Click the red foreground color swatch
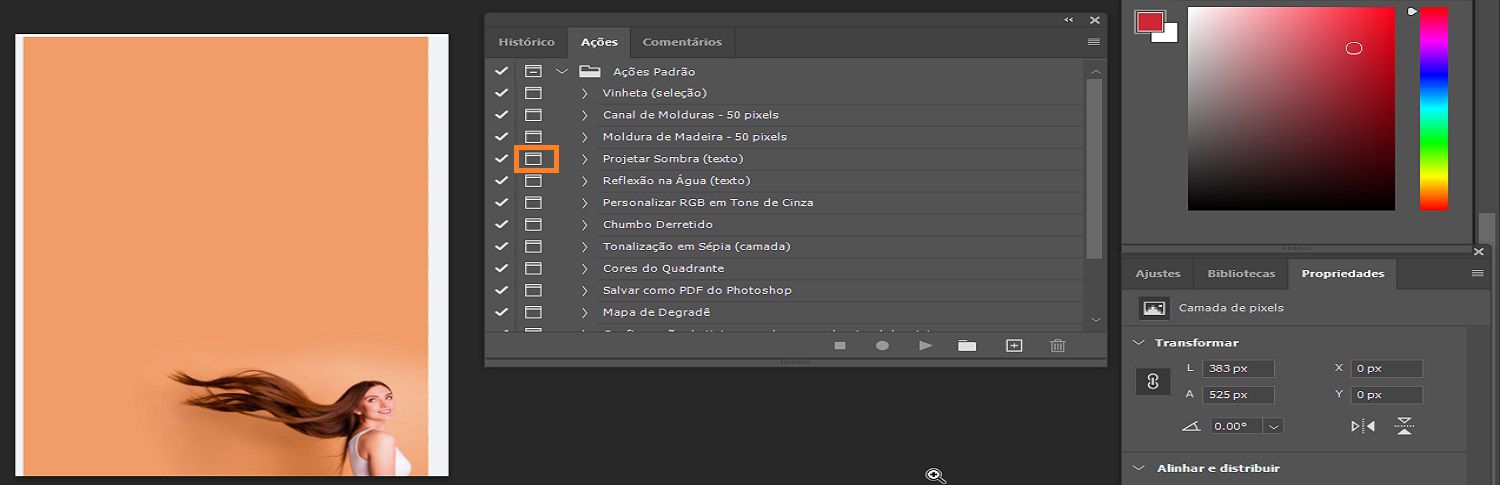 tap(1148, 20)
